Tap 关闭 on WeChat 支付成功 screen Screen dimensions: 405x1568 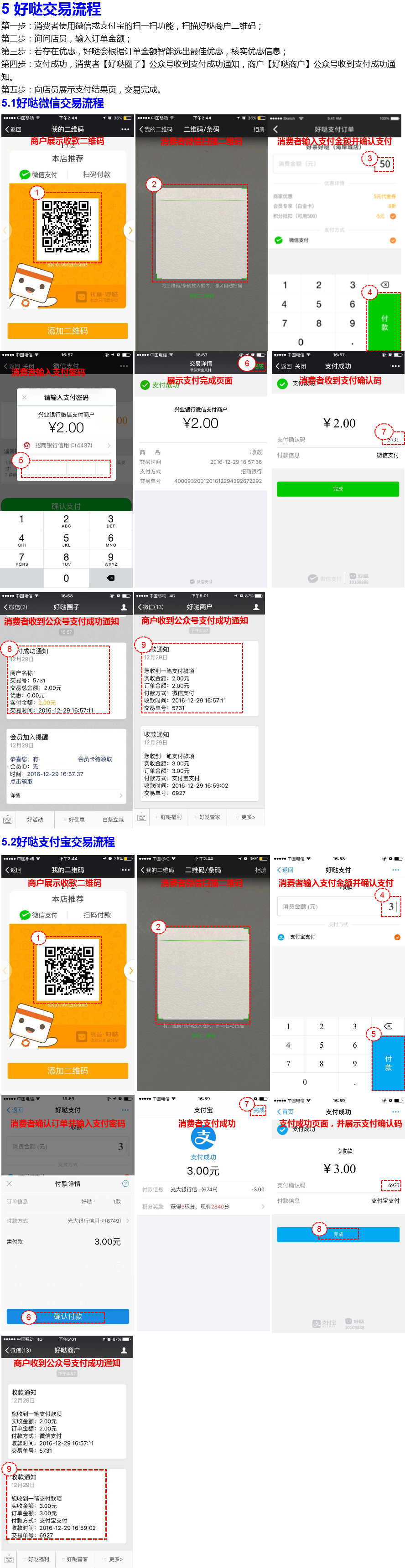300,366
